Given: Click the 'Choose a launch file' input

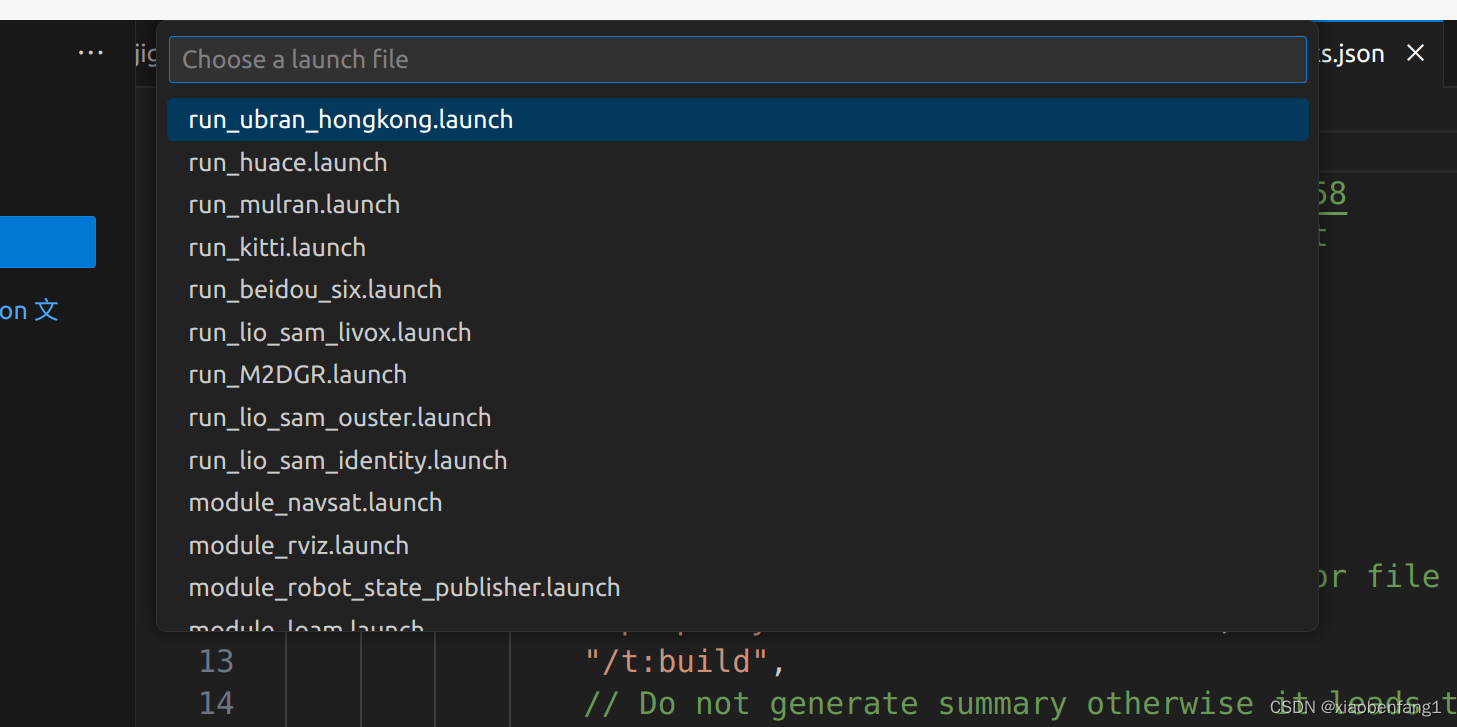Looking at the screenshot, I should [737, 59].
